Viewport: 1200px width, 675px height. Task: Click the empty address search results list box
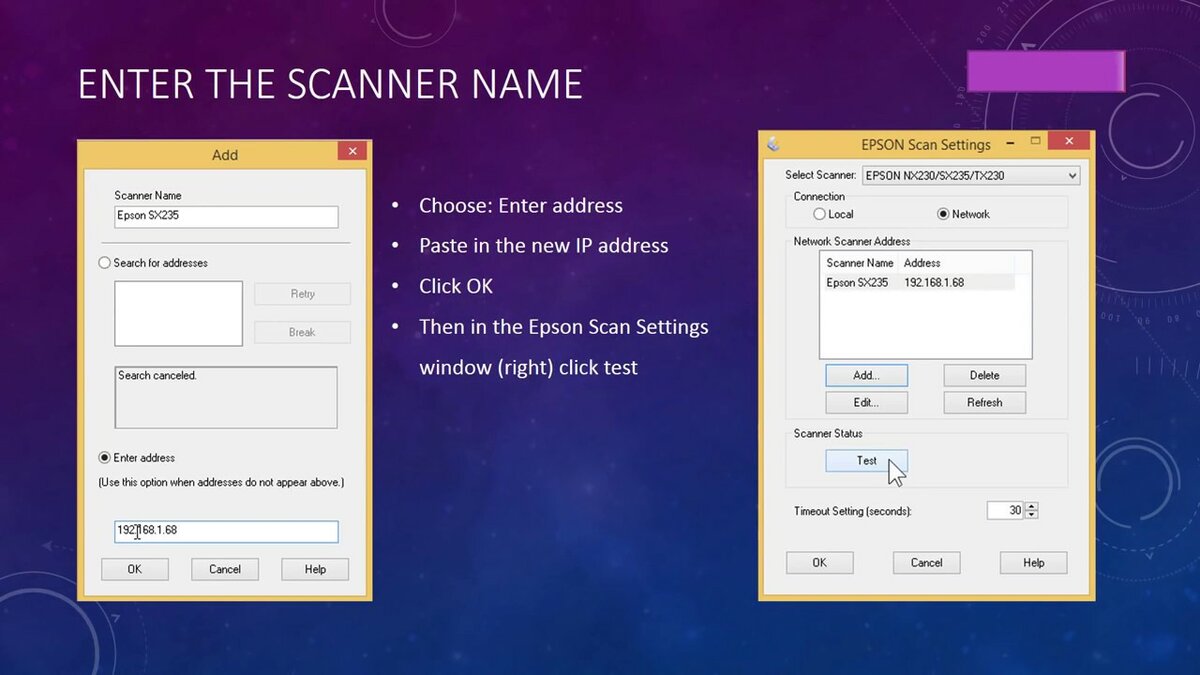point(178,313)
